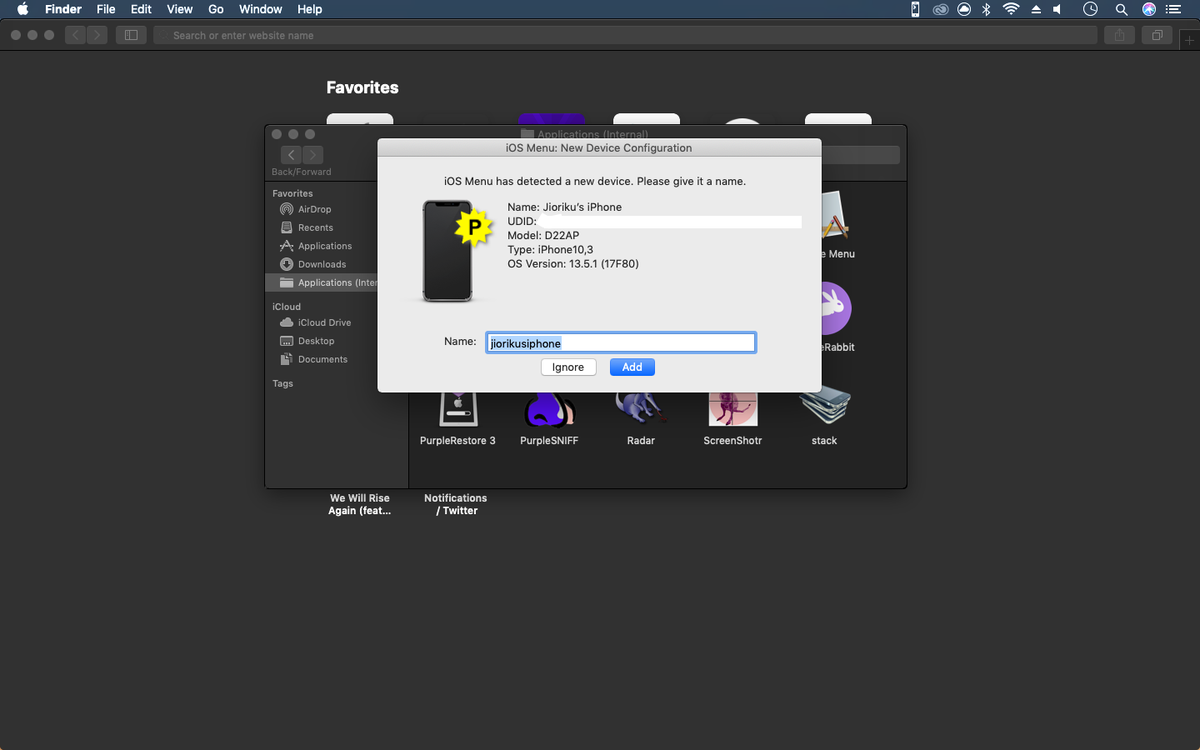
Task: Click the cloud-in-circle menu bar icon
Action: 964,9
